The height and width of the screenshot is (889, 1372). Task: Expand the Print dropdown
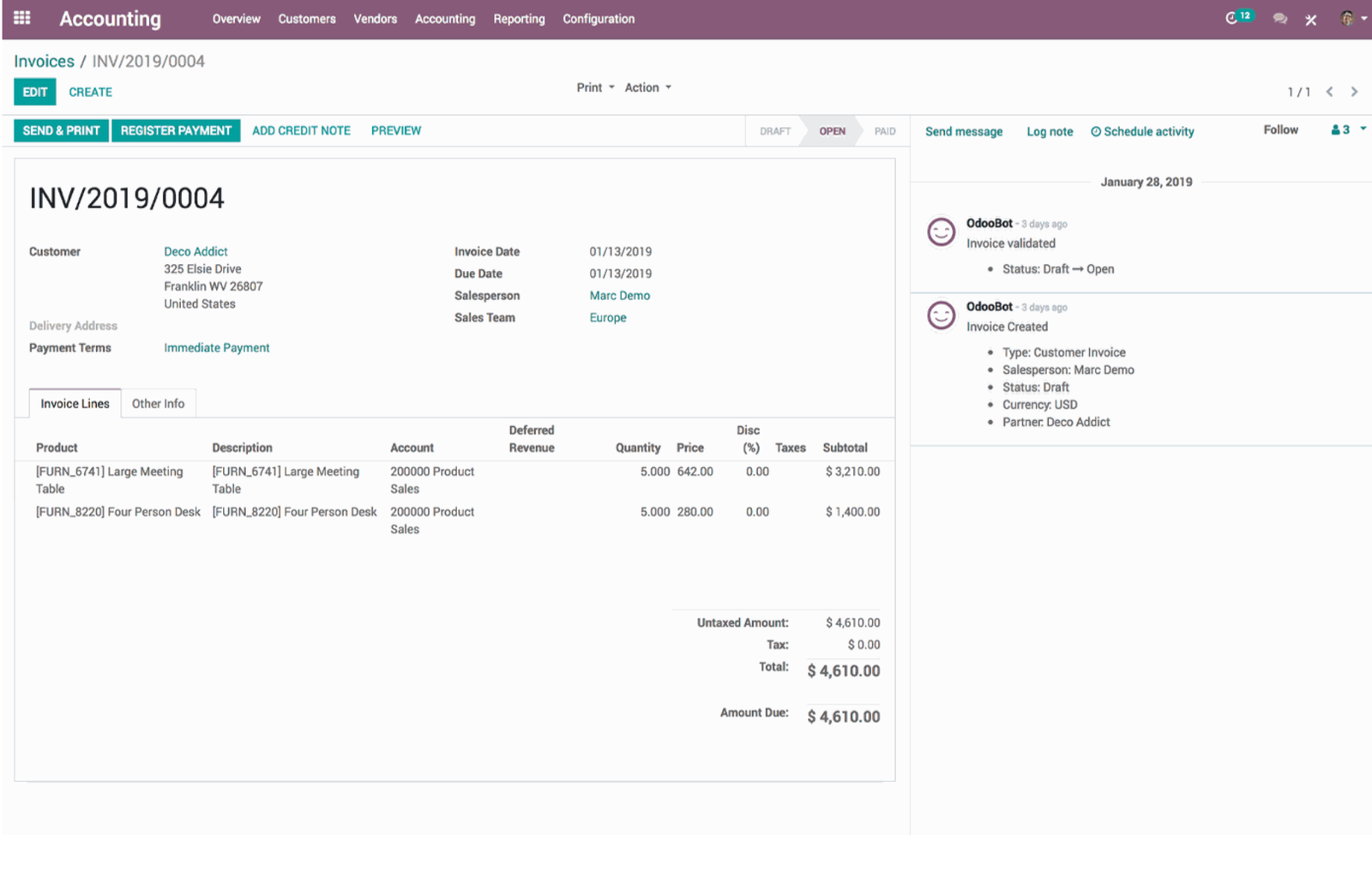tap(595, 87)
